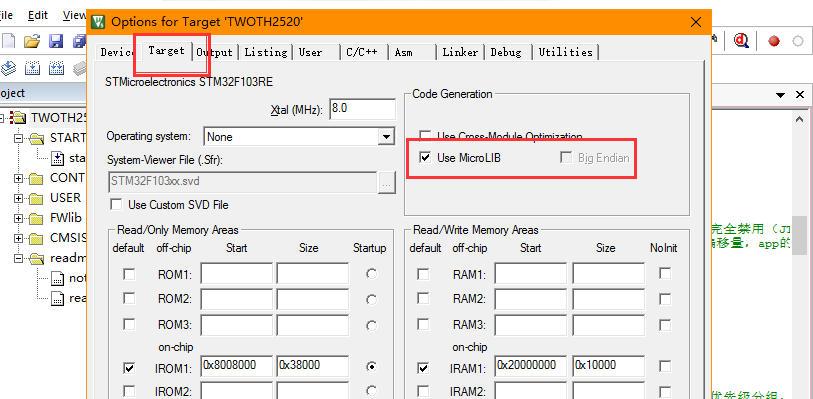Viewport: 813px width, 399px height.
Task: Check the ROM3 default checkbox
Action: [x=129, y=324]
